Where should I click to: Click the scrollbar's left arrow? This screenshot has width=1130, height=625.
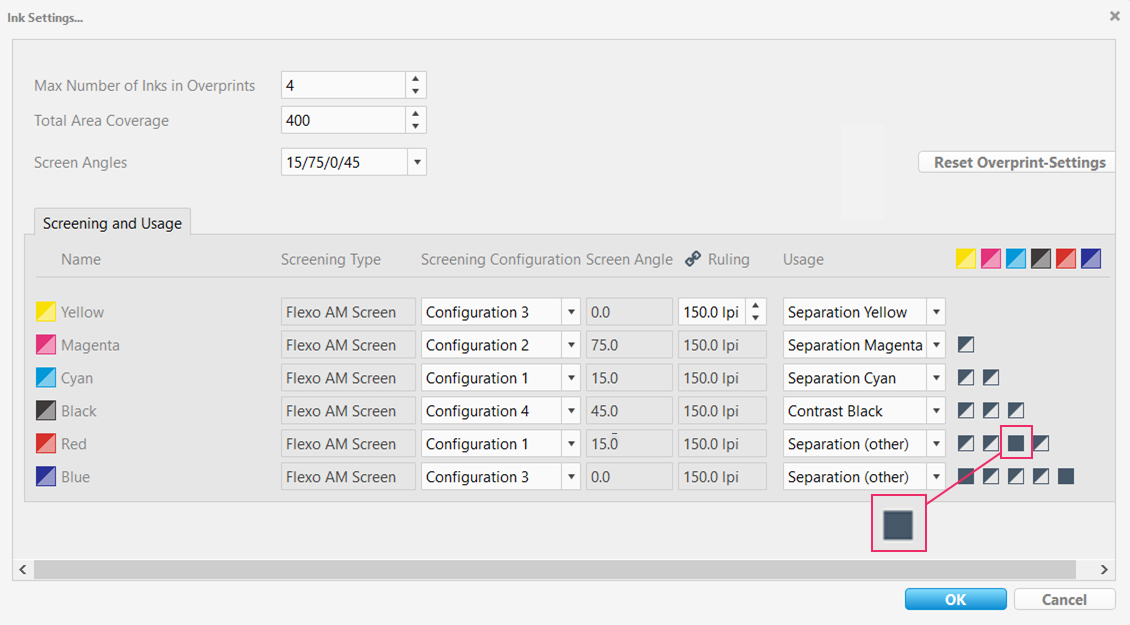point(23,569)
